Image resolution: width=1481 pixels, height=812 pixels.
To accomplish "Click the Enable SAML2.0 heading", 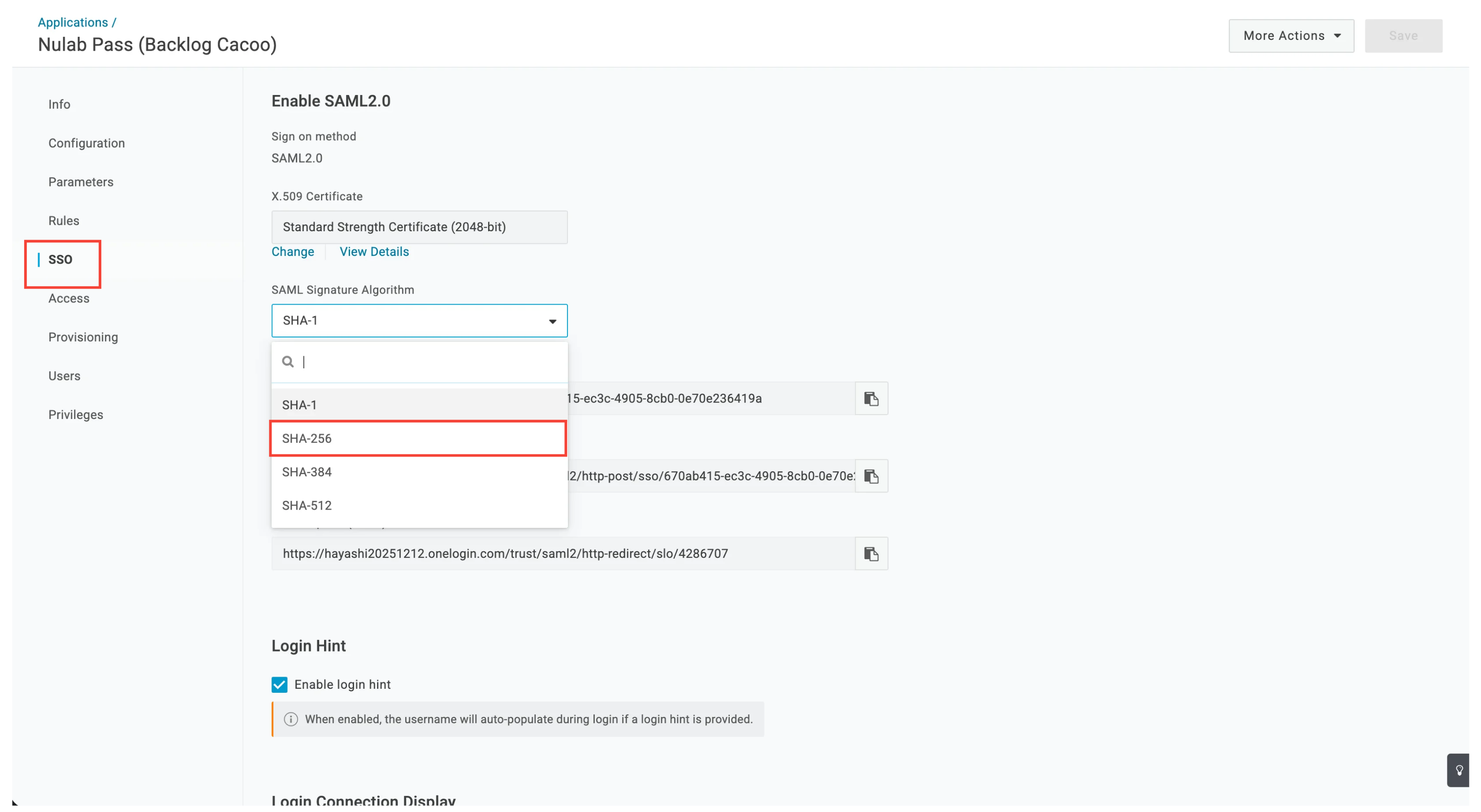I will tap(331, 101).
